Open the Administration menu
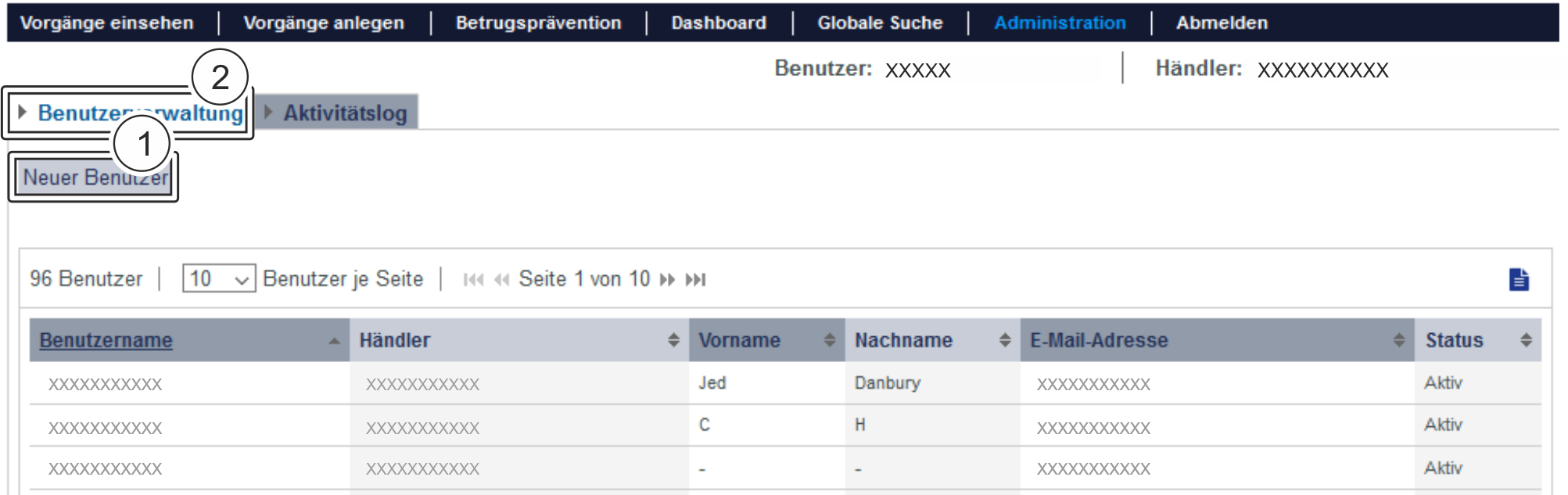The image size is (1568, 495). coord(1060,23)
